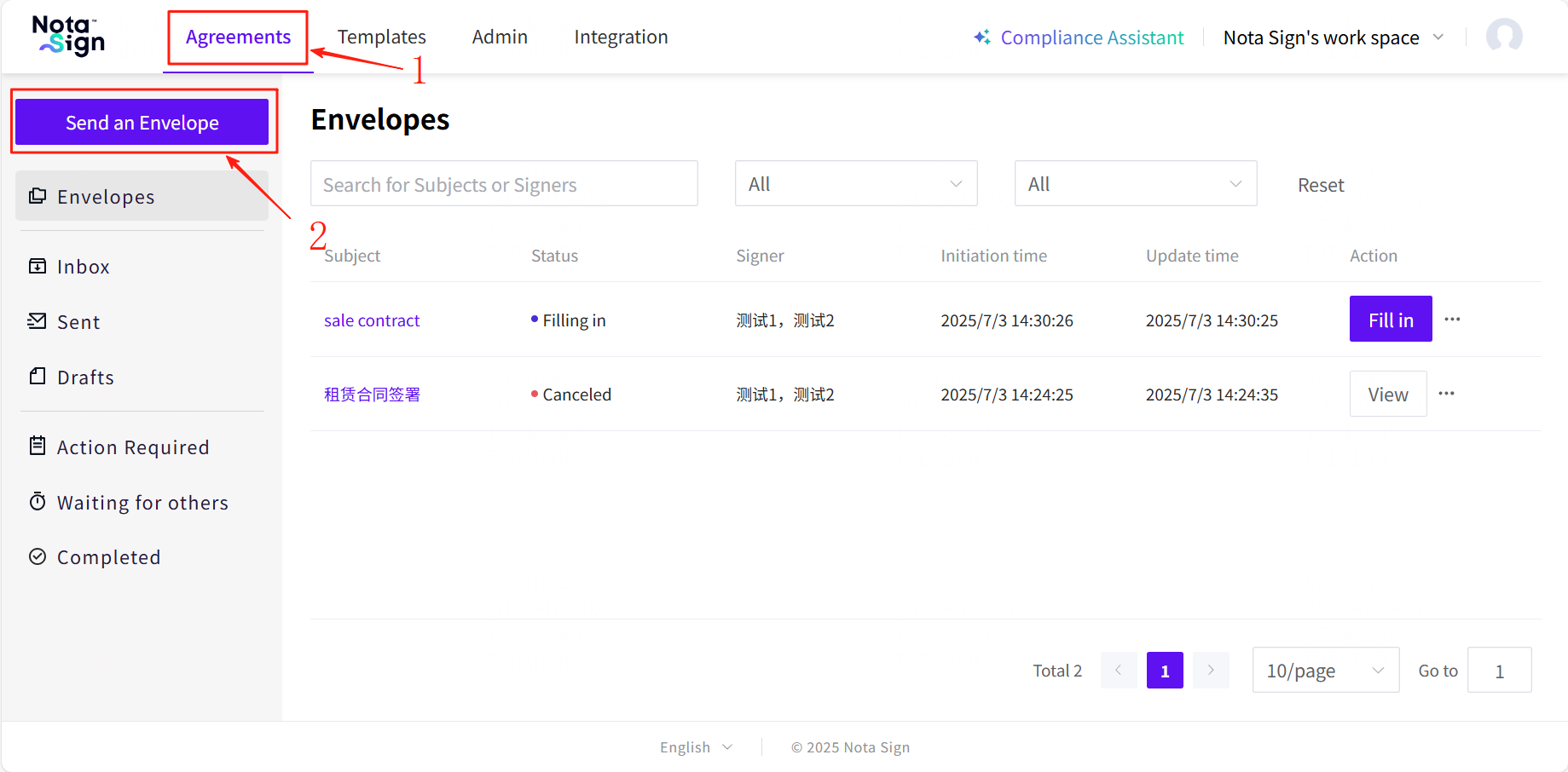The width and height of the screenshot is (1568, 772).
Task: Open more actions for sale contract row
Action: pos(1452,320)
